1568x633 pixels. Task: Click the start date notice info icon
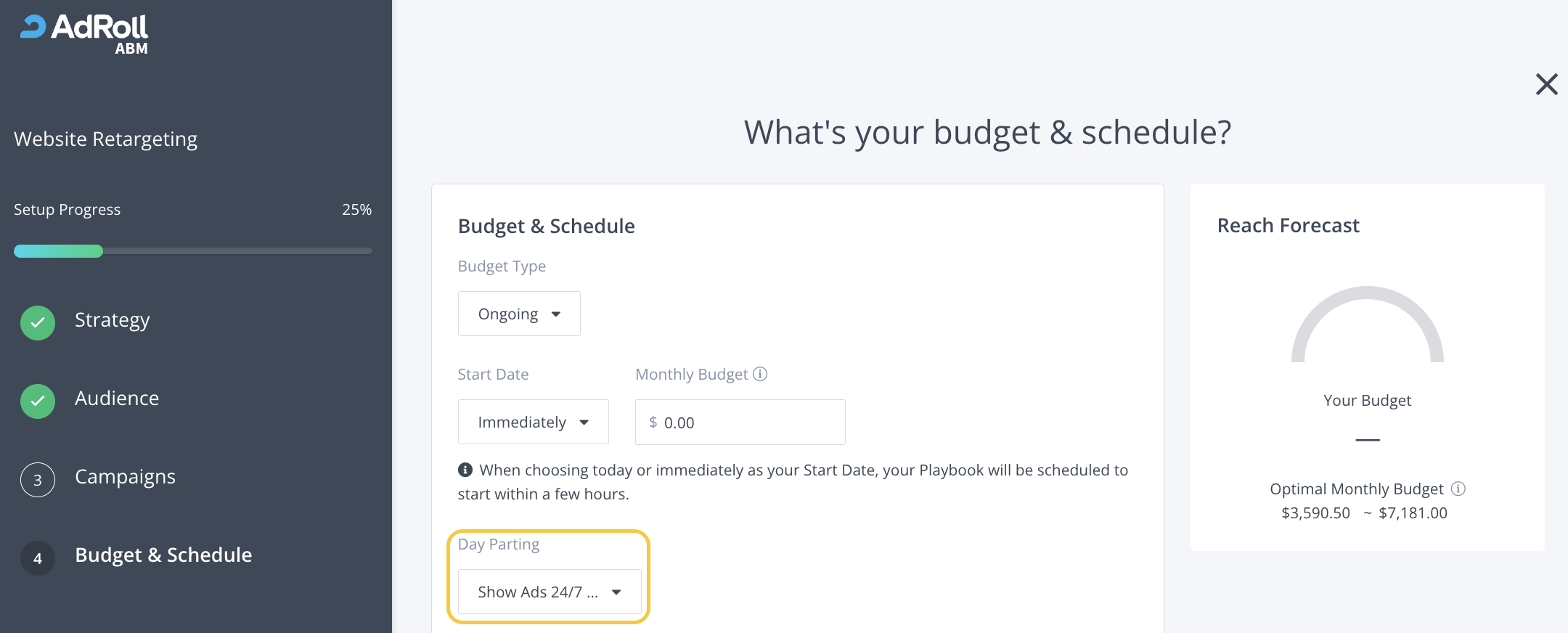[465, 470]
